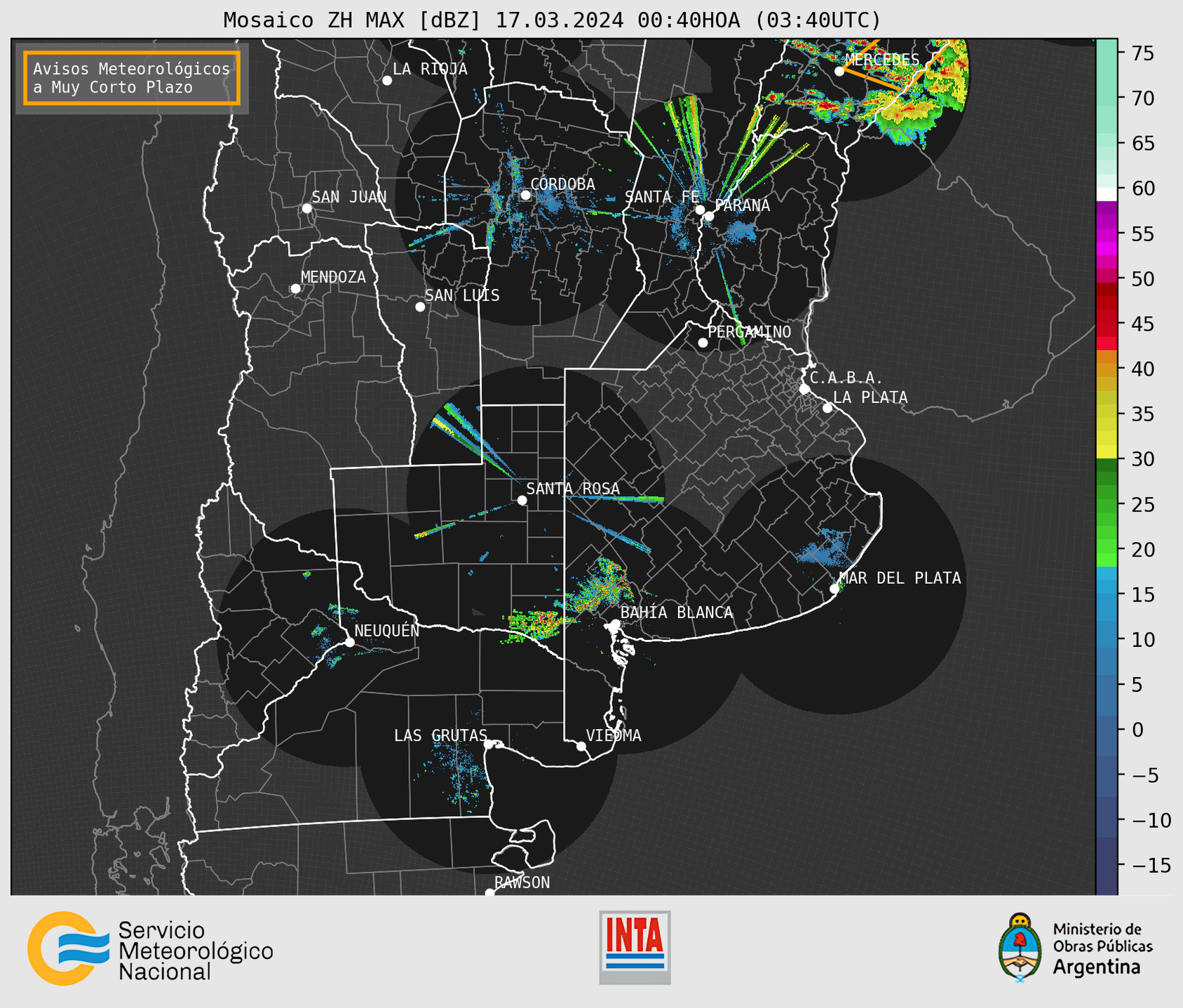The height and width of the screenshot is (1008, 1183).
Task: Click the PARANA city label
Action: [x=742, y=205]
